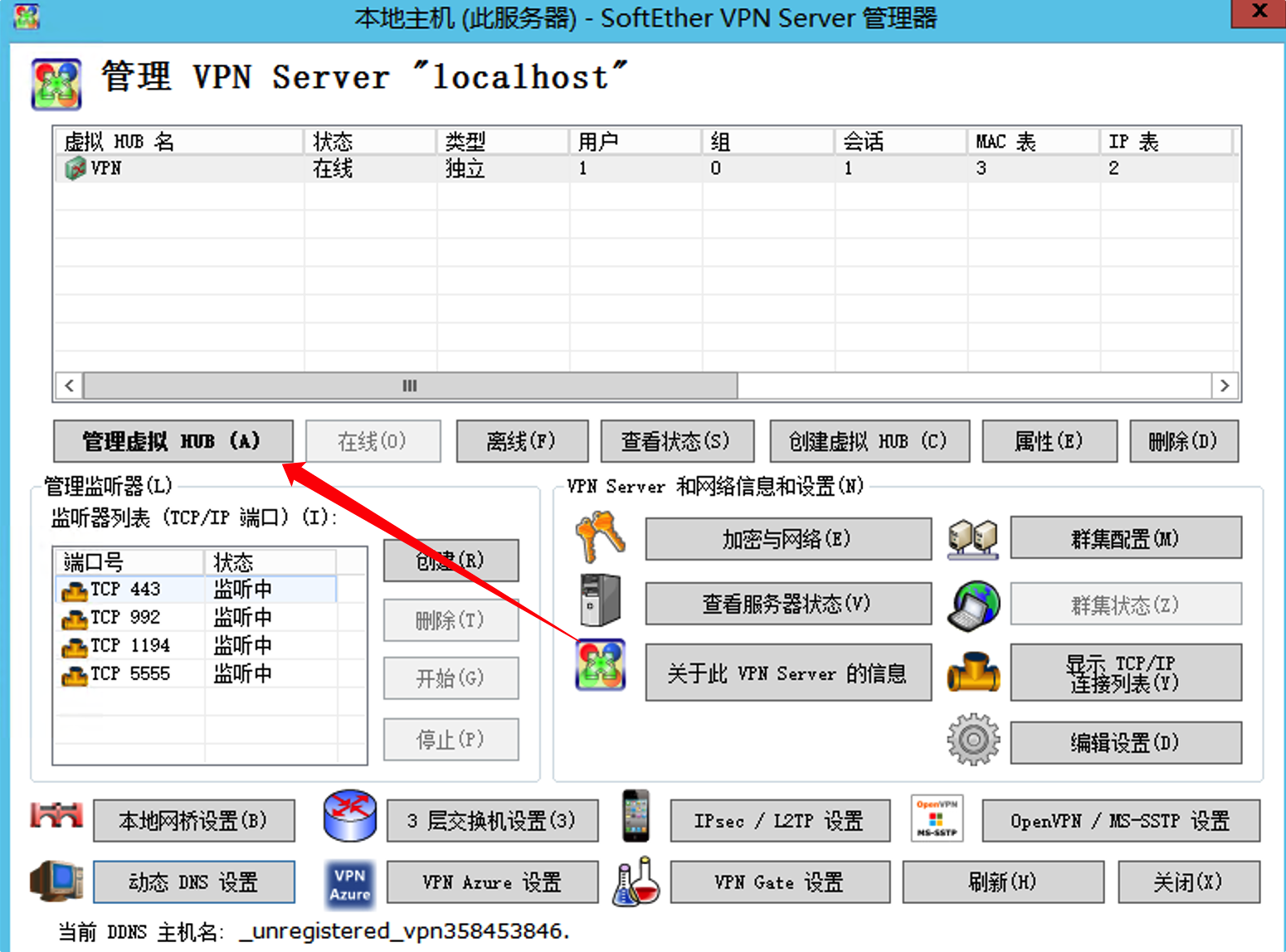Click the globe laptop icon beside 群集状态
Viewport: 1286px width, 952px height.
973,605
